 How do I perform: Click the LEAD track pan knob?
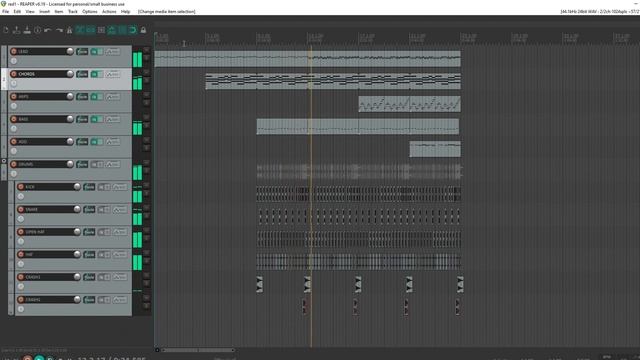(13, 61)
